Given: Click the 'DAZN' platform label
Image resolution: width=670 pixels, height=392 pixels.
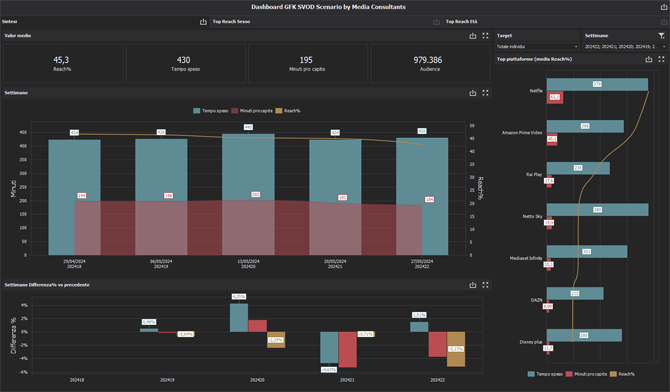Looking at the screenshot, I should point(537,300).
